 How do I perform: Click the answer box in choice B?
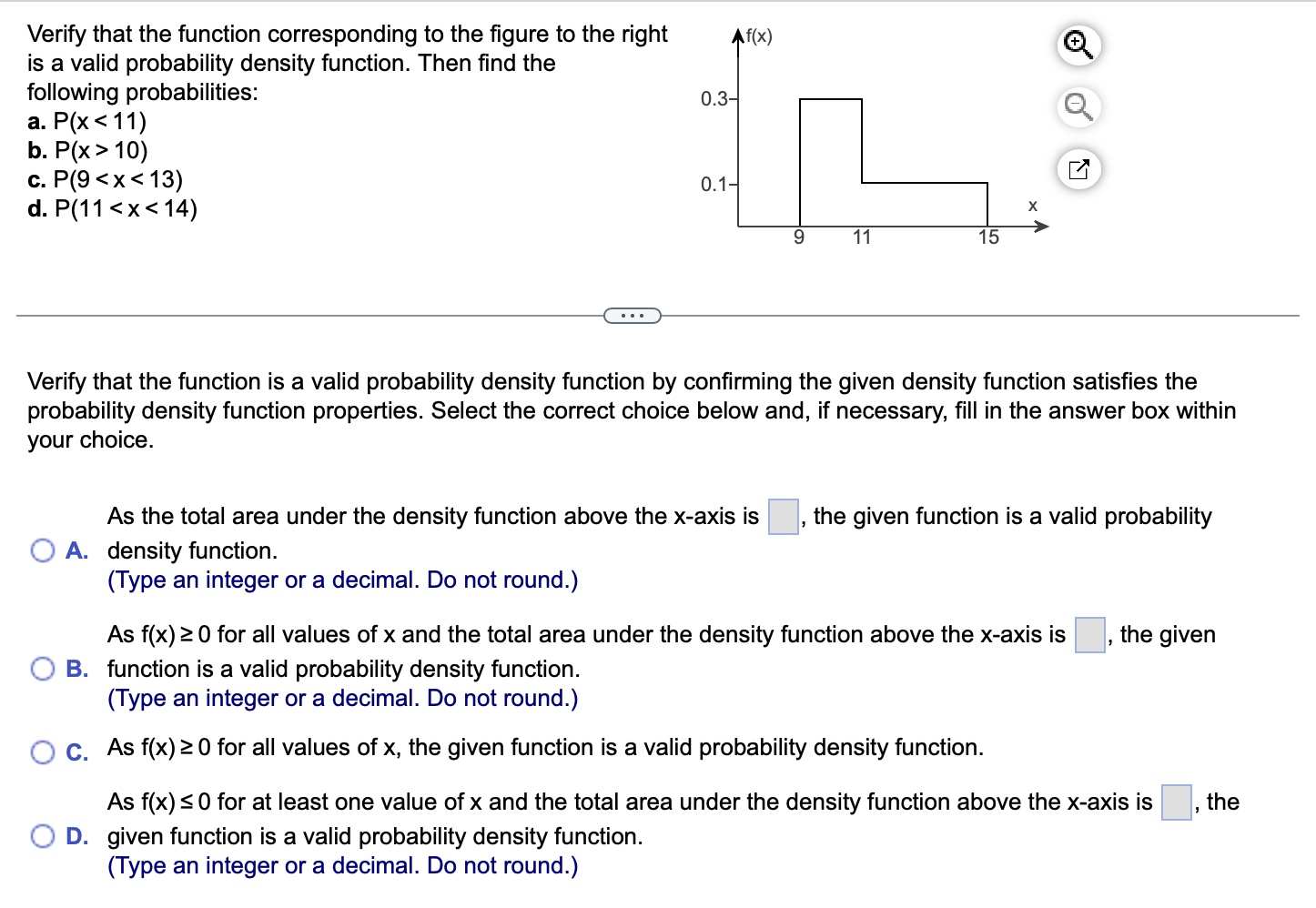coord(1089,635)
